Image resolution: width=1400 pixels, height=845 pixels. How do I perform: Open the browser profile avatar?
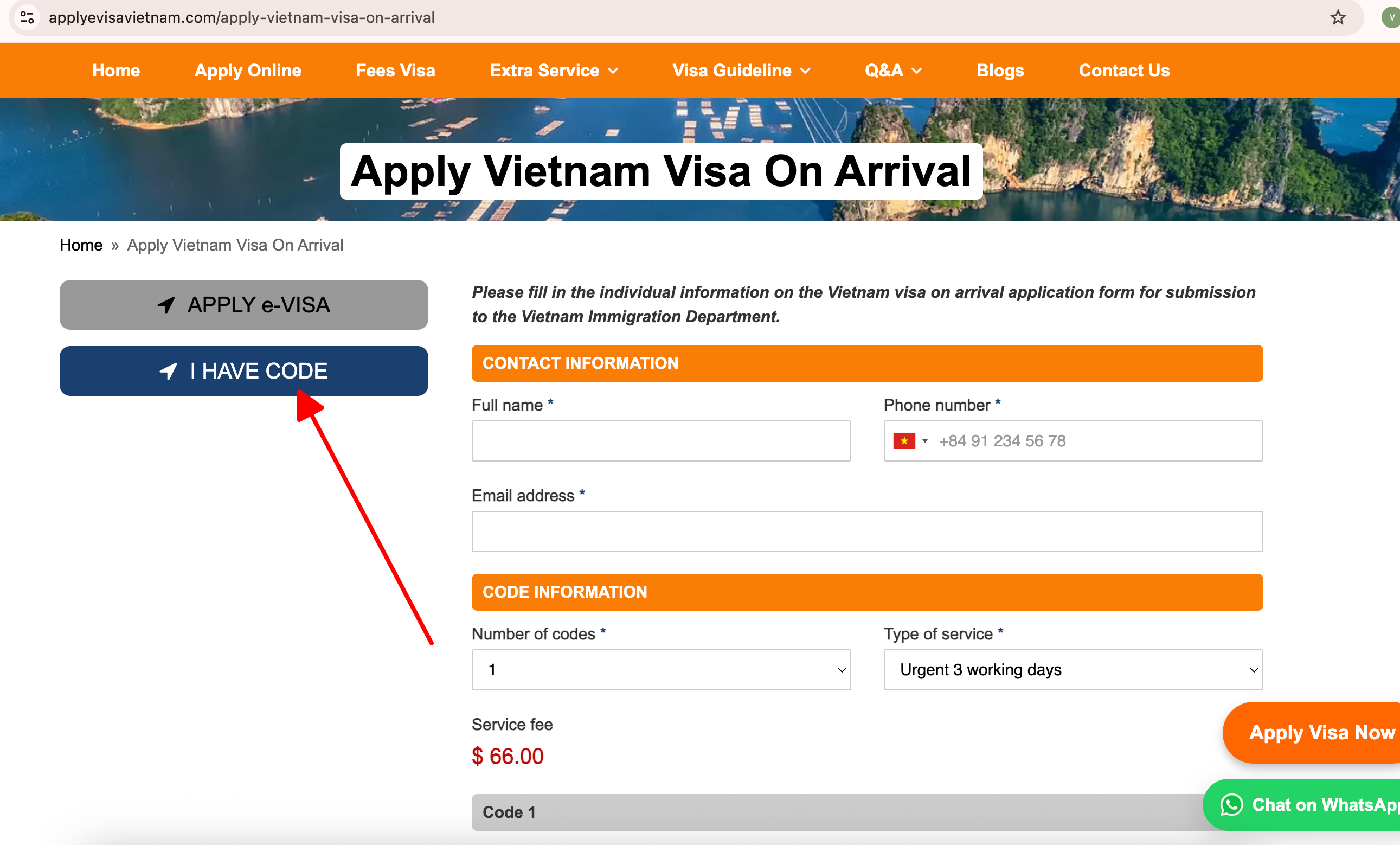pyautogui.click(x=1391, y=17)
